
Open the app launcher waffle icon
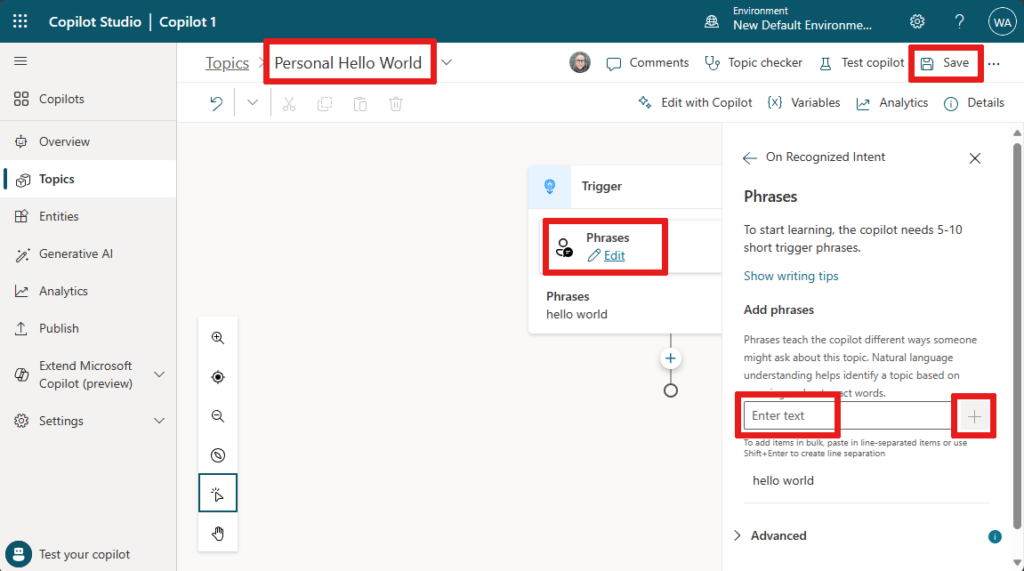20,22
